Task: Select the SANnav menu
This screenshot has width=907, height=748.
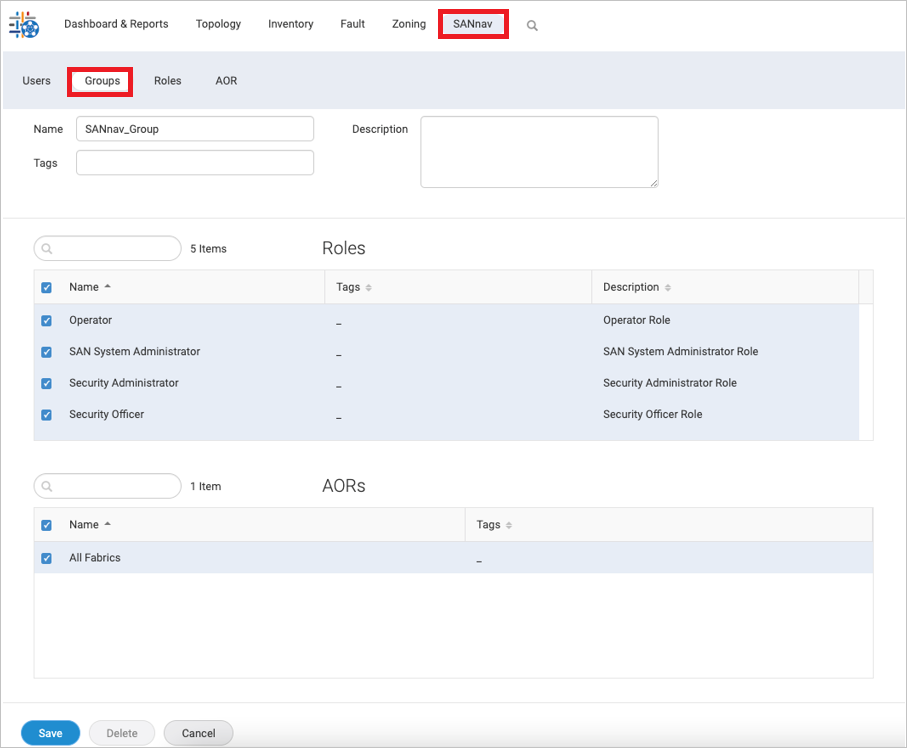Action: pyautogui.click(x=473, y=24)
